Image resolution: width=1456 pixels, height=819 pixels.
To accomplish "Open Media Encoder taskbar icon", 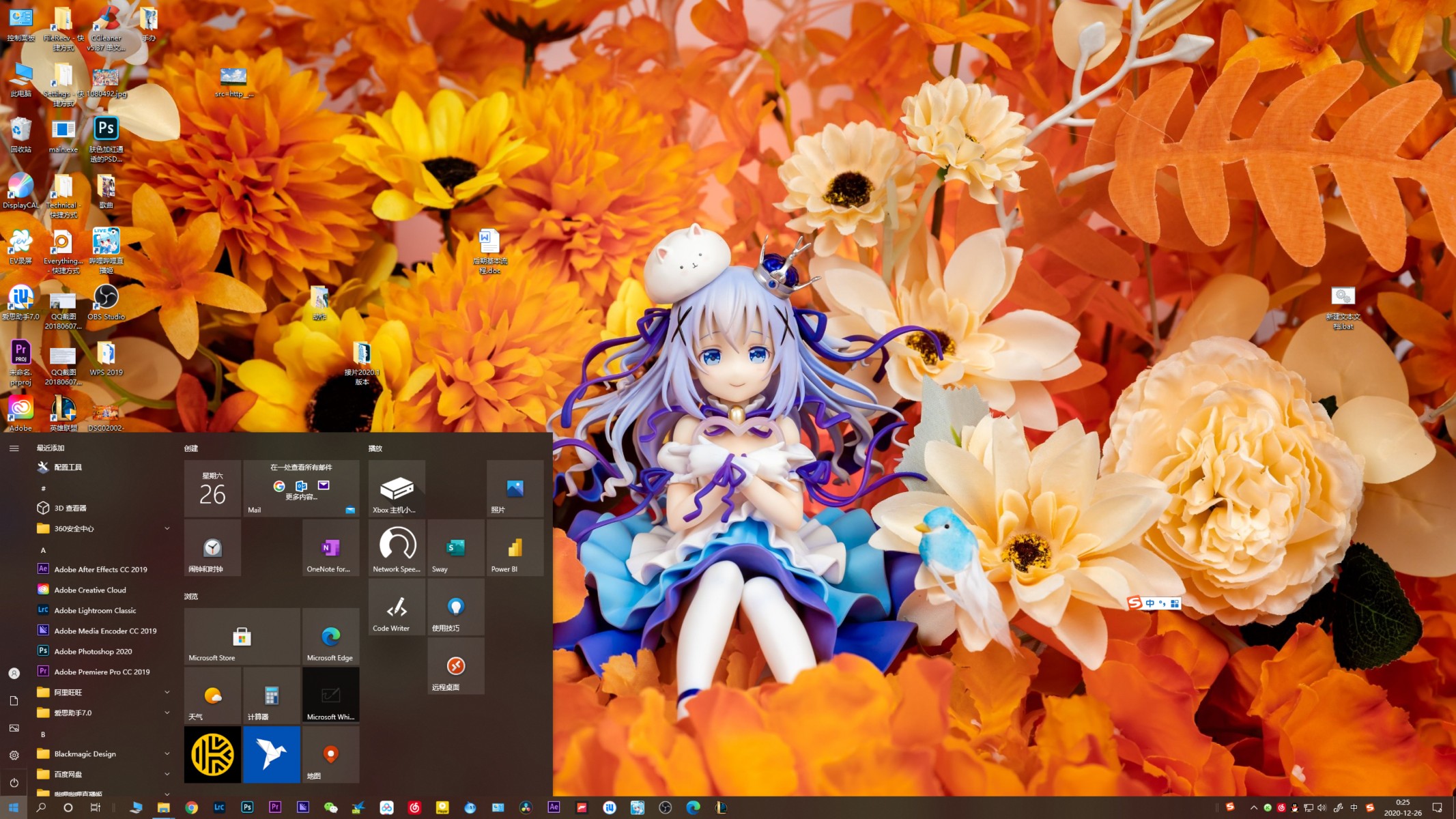I will [x=303, y=807].
